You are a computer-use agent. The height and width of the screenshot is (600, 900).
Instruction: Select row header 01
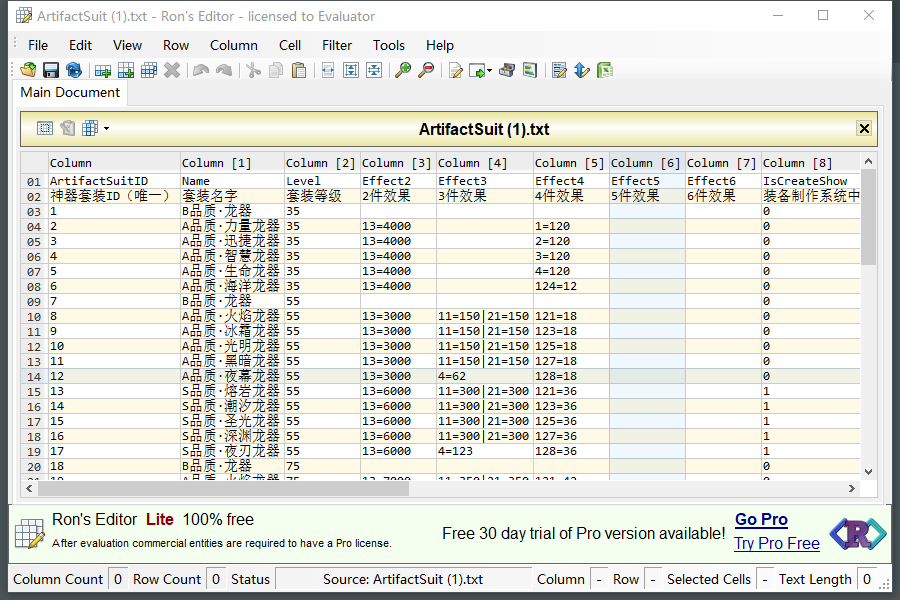[34, 181]
